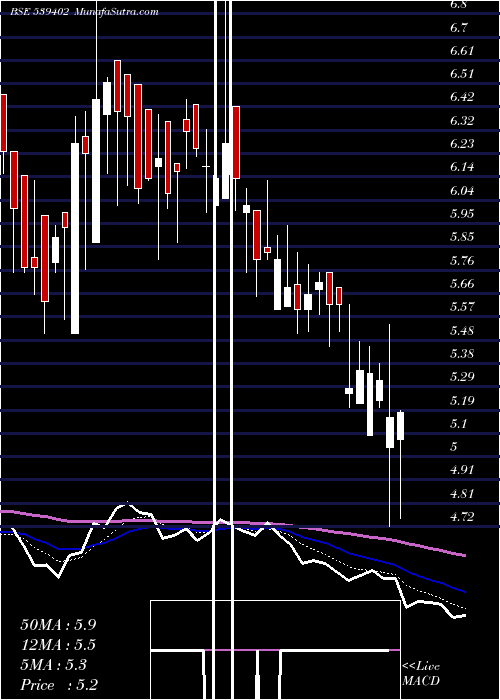Click the 5.76 price axis label
Screen dimensions: 500x700
coord(462,260)
